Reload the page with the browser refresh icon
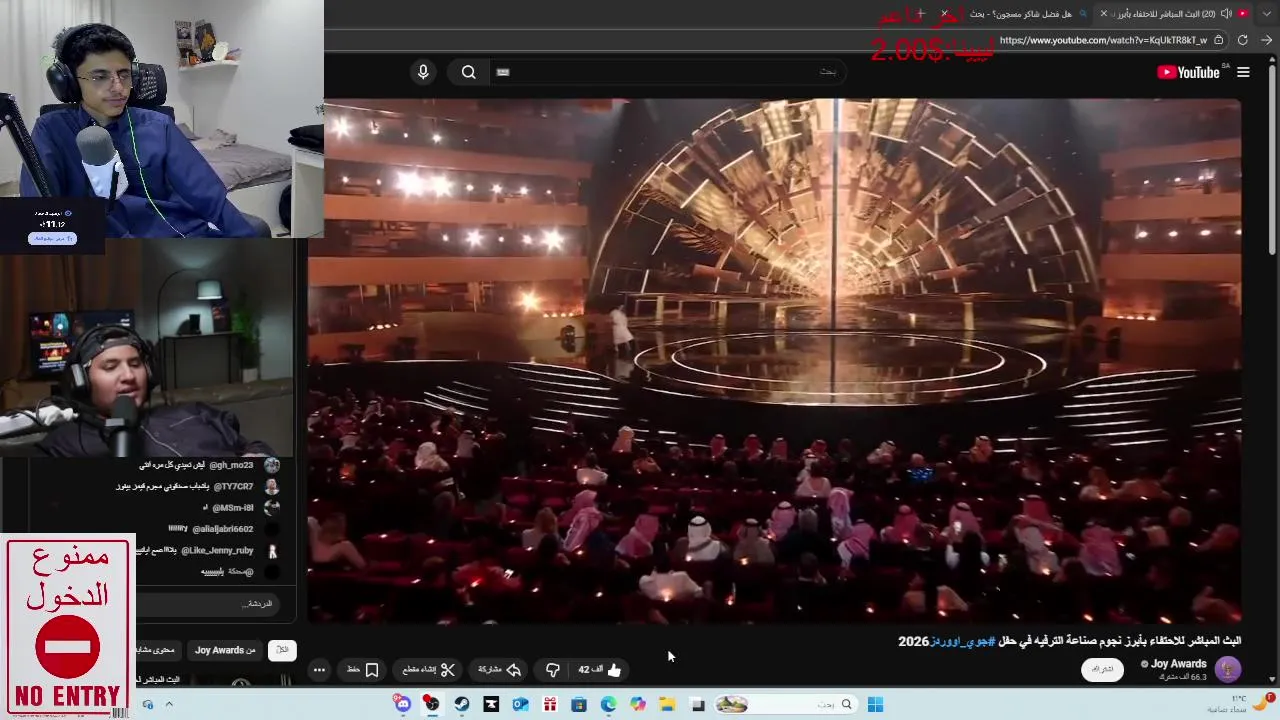Viewport: 1280px width, 720px height. (1242, 40)
